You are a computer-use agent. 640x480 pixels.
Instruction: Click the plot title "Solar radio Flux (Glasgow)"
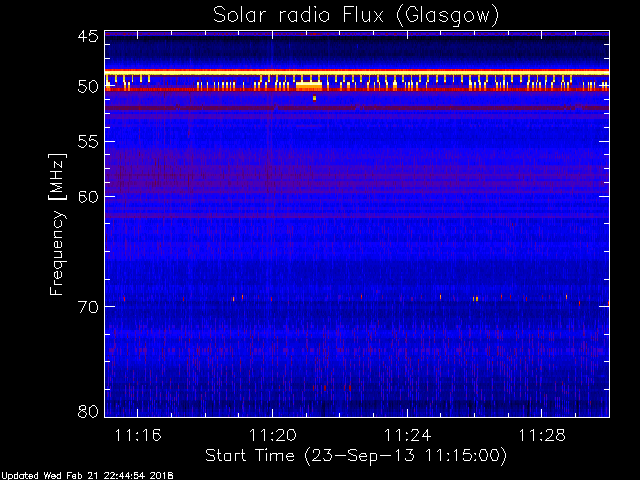(x=356, y=16)
